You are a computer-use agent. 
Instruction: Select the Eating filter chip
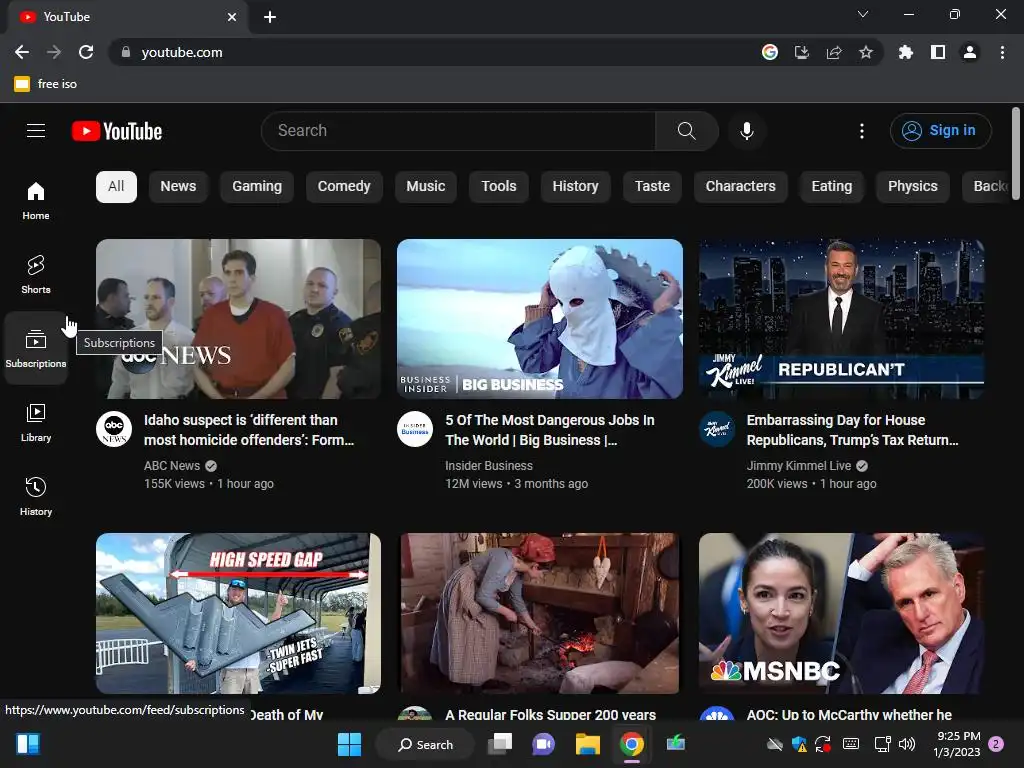pyautogui.click(x=831, y=186)
